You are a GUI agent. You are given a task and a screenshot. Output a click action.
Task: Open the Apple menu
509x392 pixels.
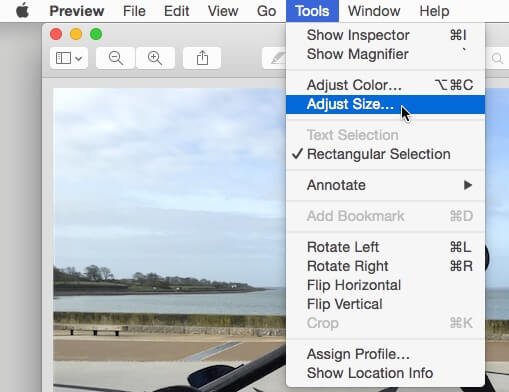[x=22, y=11]
